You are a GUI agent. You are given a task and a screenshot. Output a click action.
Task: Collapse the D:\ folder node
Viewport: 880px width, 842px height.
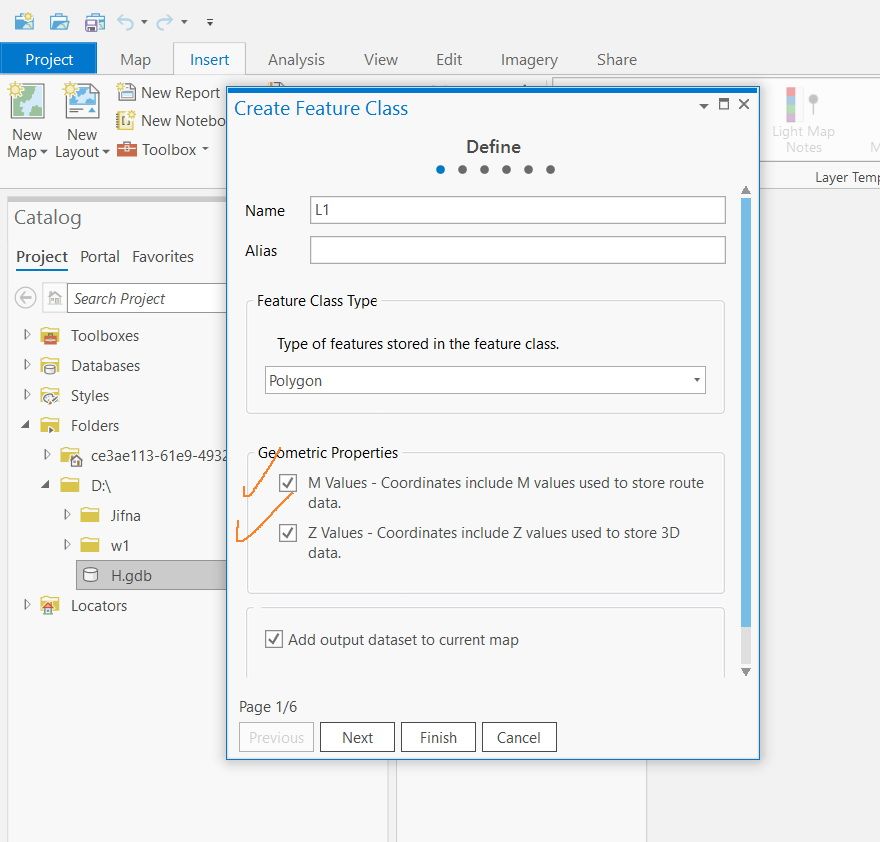pyautogui.click(x=46, y=484)
